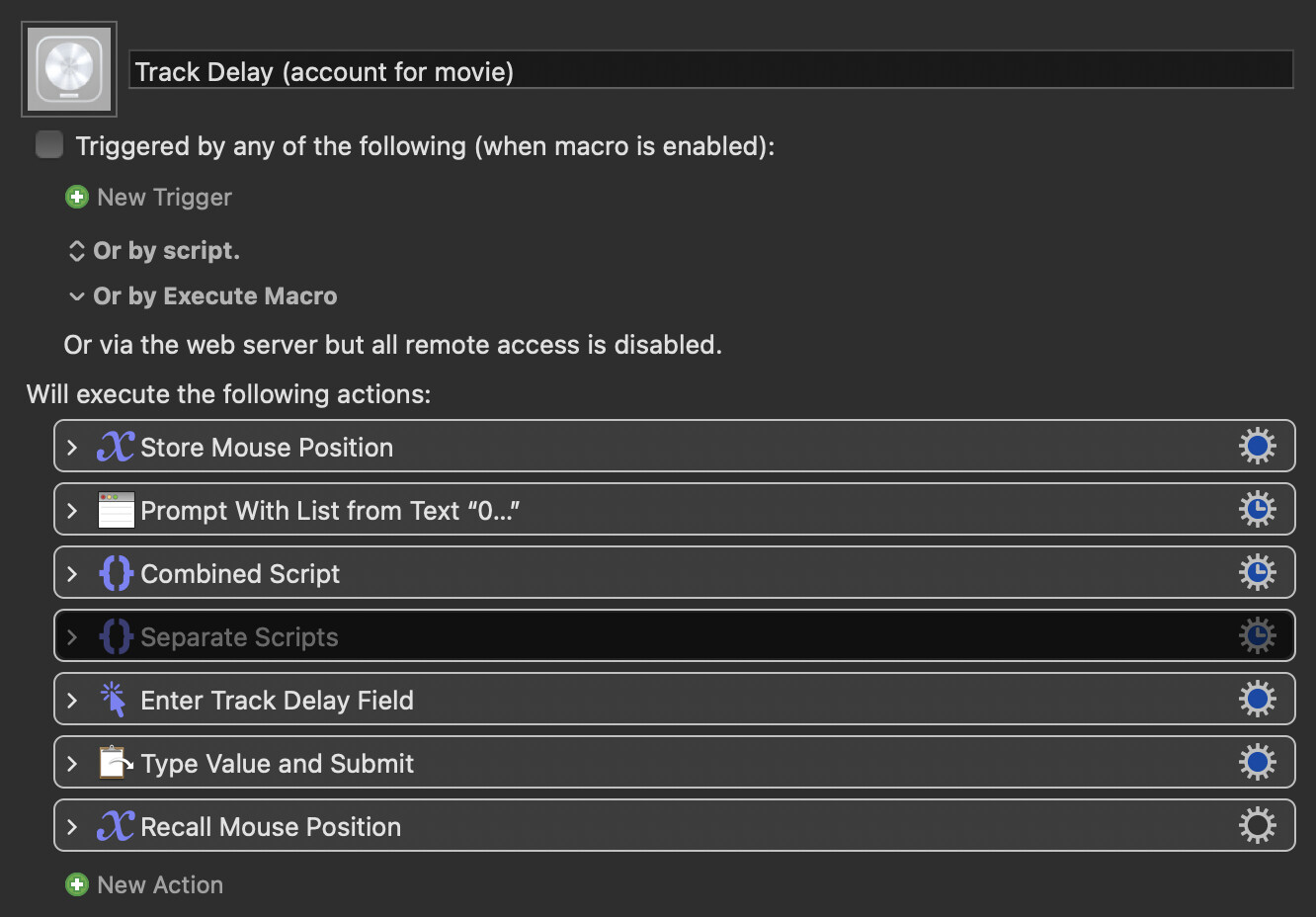The height and width of the screenshot is (917, 1316).
Task: Expand the Enter Track Delay Field action
Action: (72, 701)
